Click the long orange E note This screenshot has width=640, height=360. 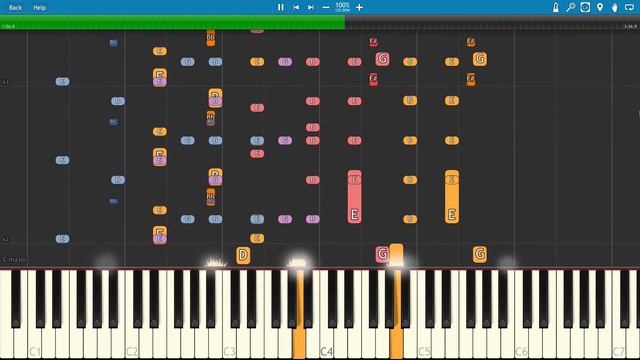pyautogui.click(x=452, y=197)
